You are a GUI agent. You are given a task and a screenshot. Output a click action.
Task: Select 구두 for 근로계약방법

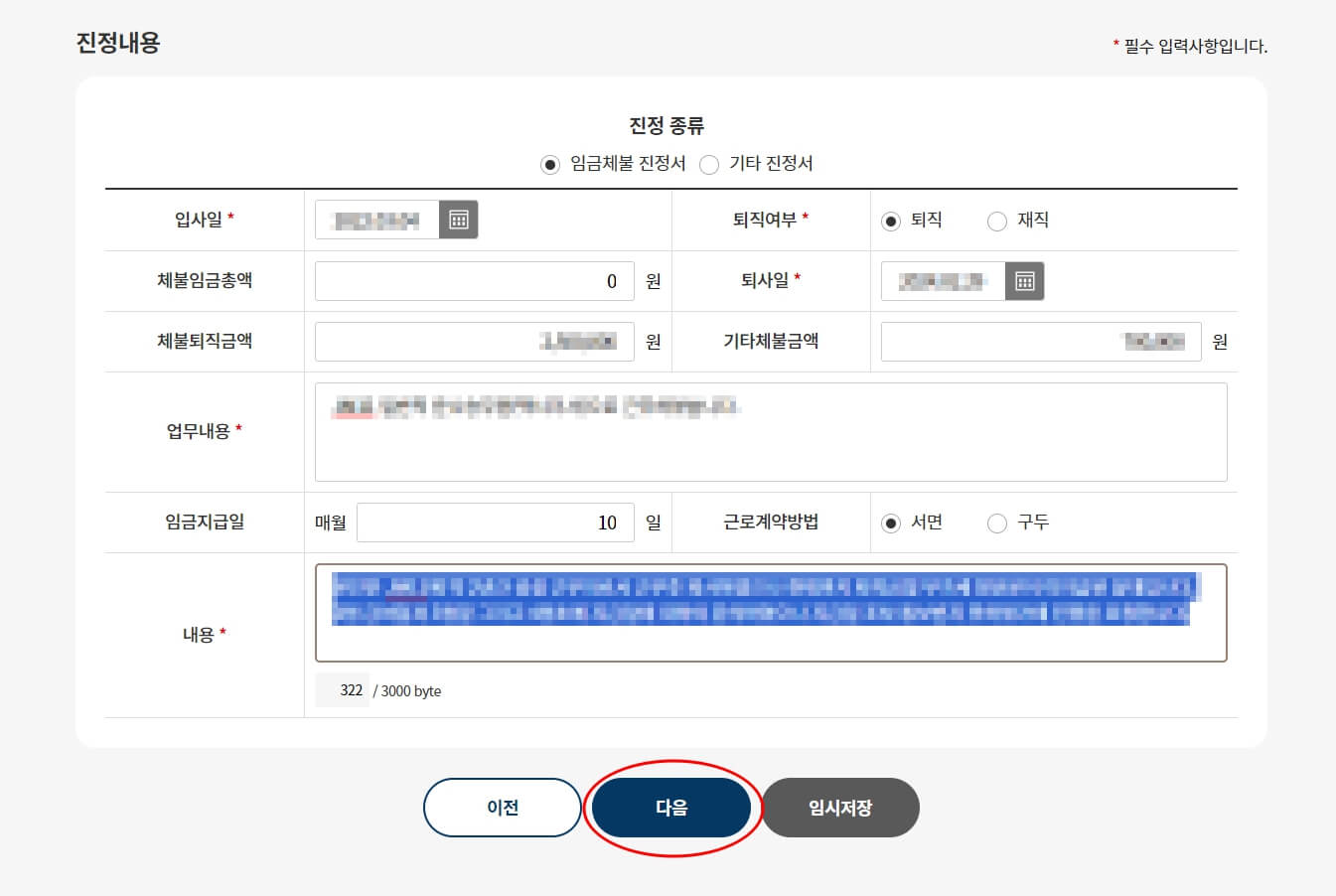click(x=997, y=523)
